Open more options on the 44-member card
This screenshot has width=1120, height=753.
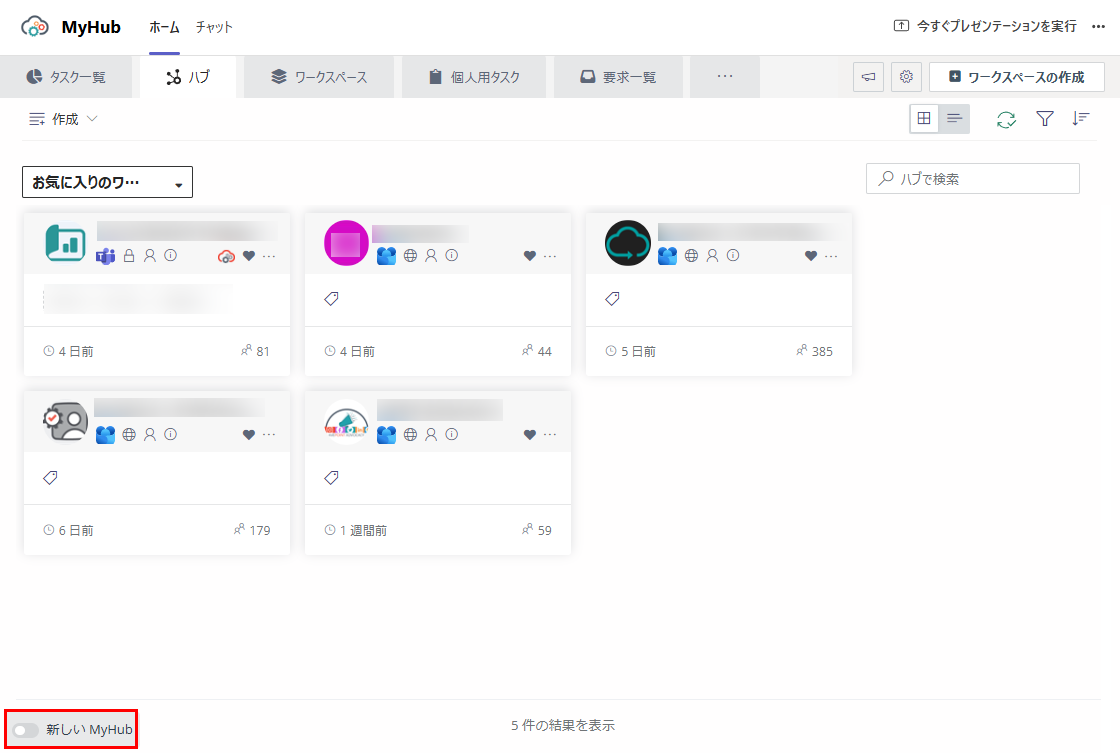(550, 256)
